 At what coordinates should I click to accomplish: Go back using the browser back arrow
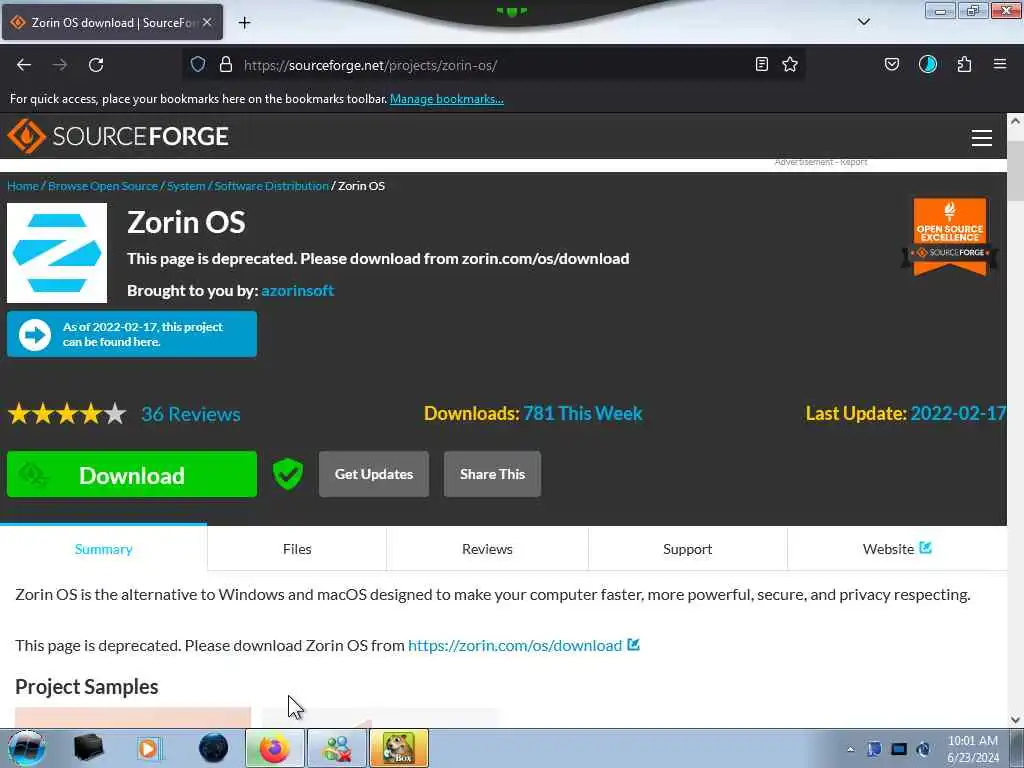tap(24, 65)
